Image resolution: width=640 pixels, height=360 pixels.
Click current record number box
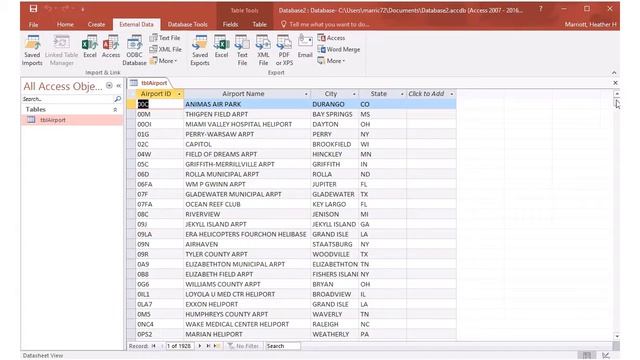(179, 346)
